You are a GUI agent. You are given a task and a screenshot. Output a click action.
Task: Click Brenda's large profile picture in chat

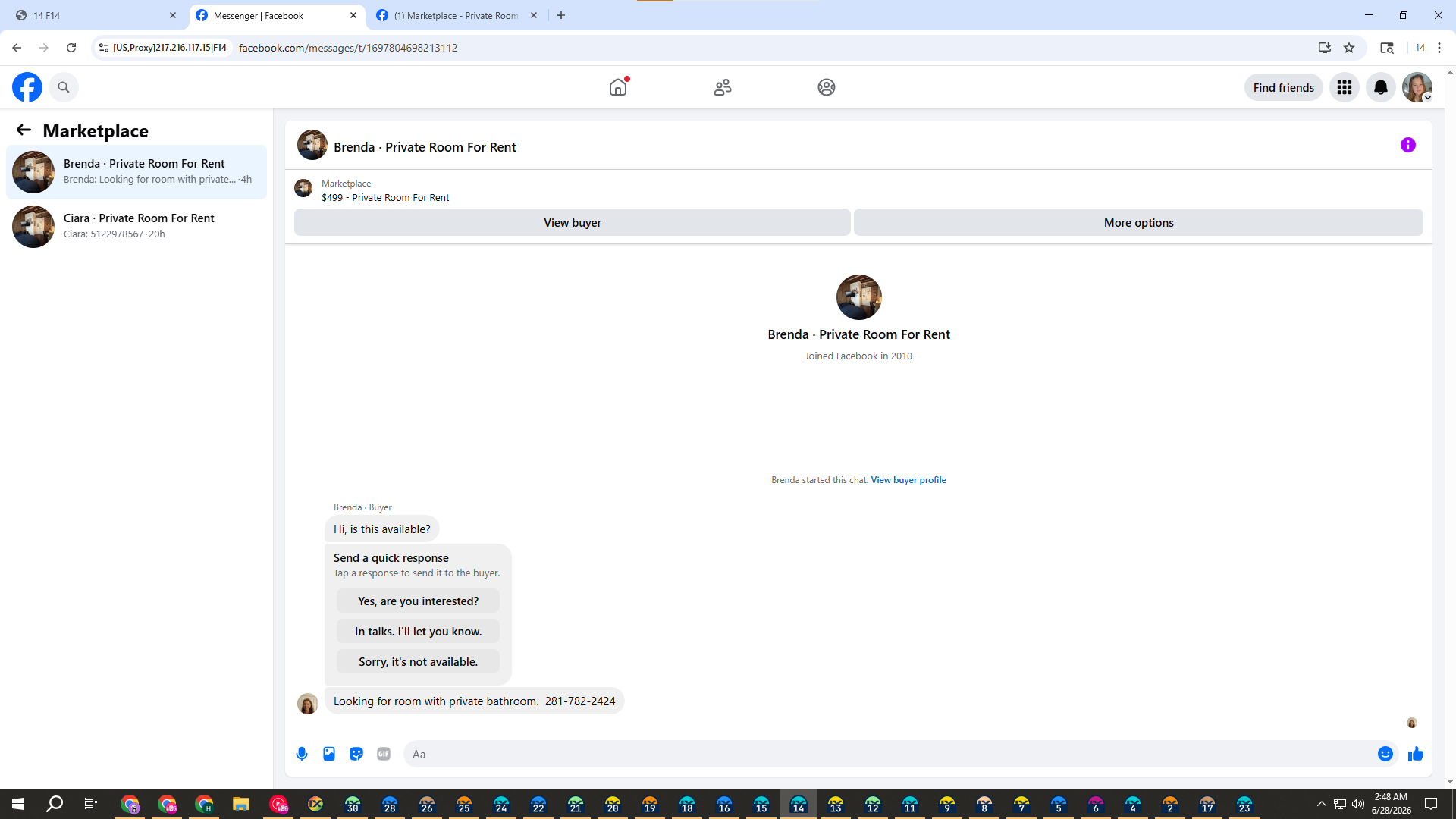click(858, 297)
